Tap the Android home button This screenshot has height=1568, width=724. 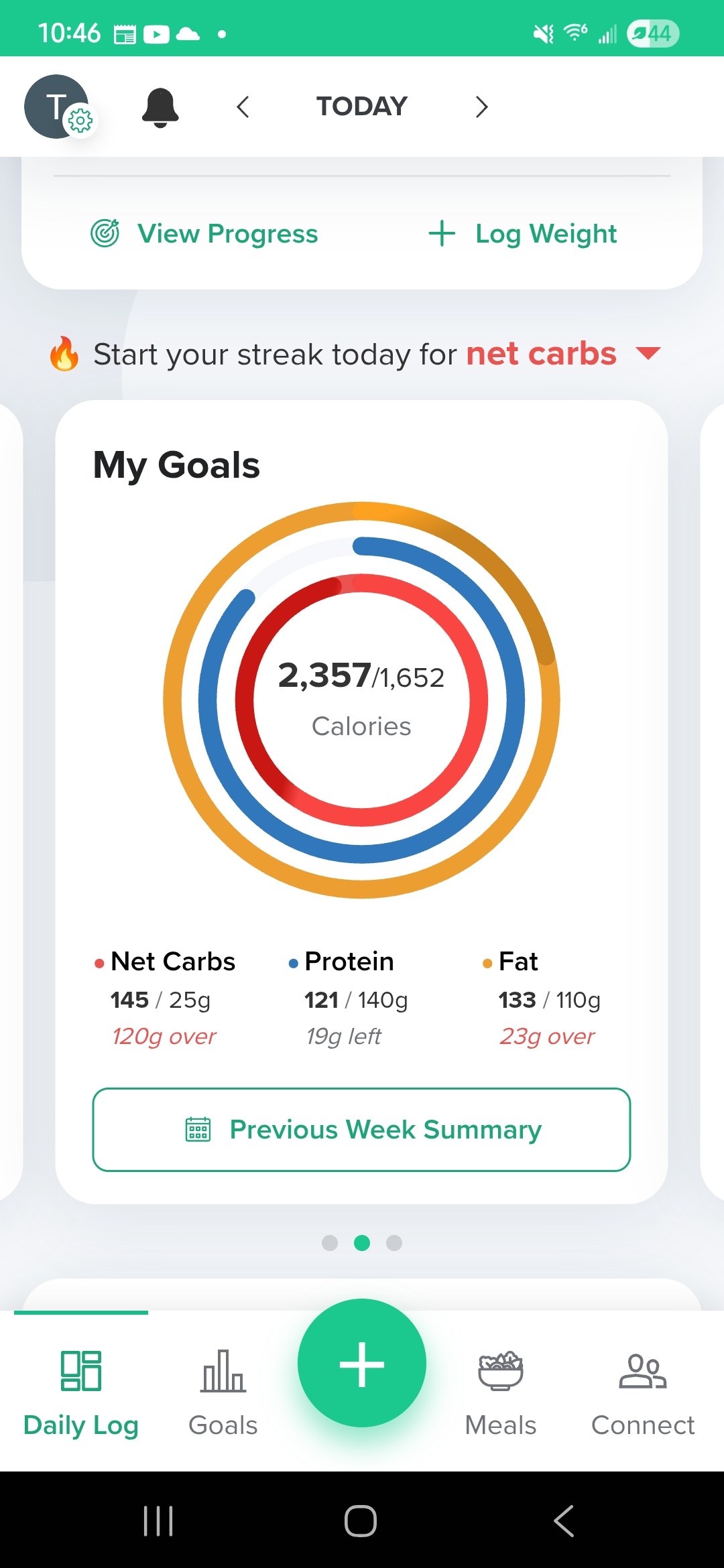361,1520
